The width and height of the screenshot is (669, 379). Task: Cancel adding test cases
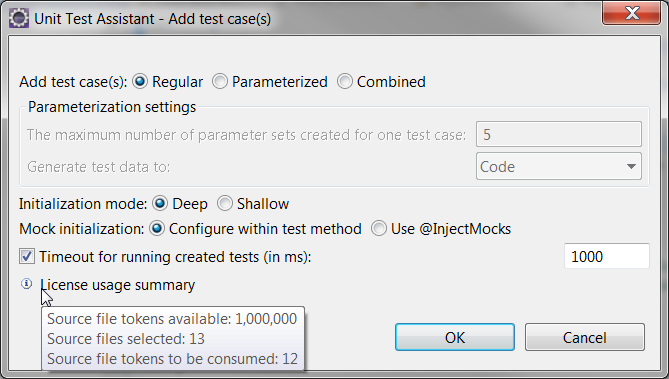[x=585, y=337]
